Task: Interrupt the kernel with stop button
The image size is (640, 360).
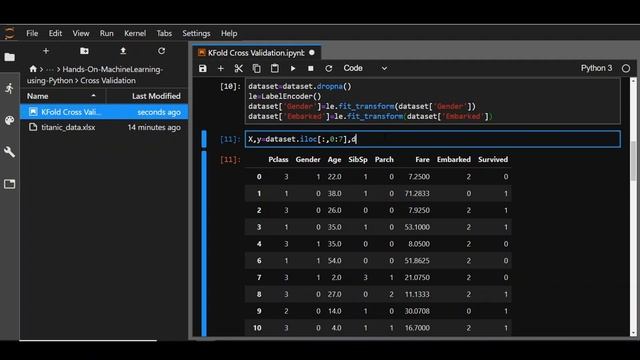Action: pyautogui.click(x=311, y=69)
